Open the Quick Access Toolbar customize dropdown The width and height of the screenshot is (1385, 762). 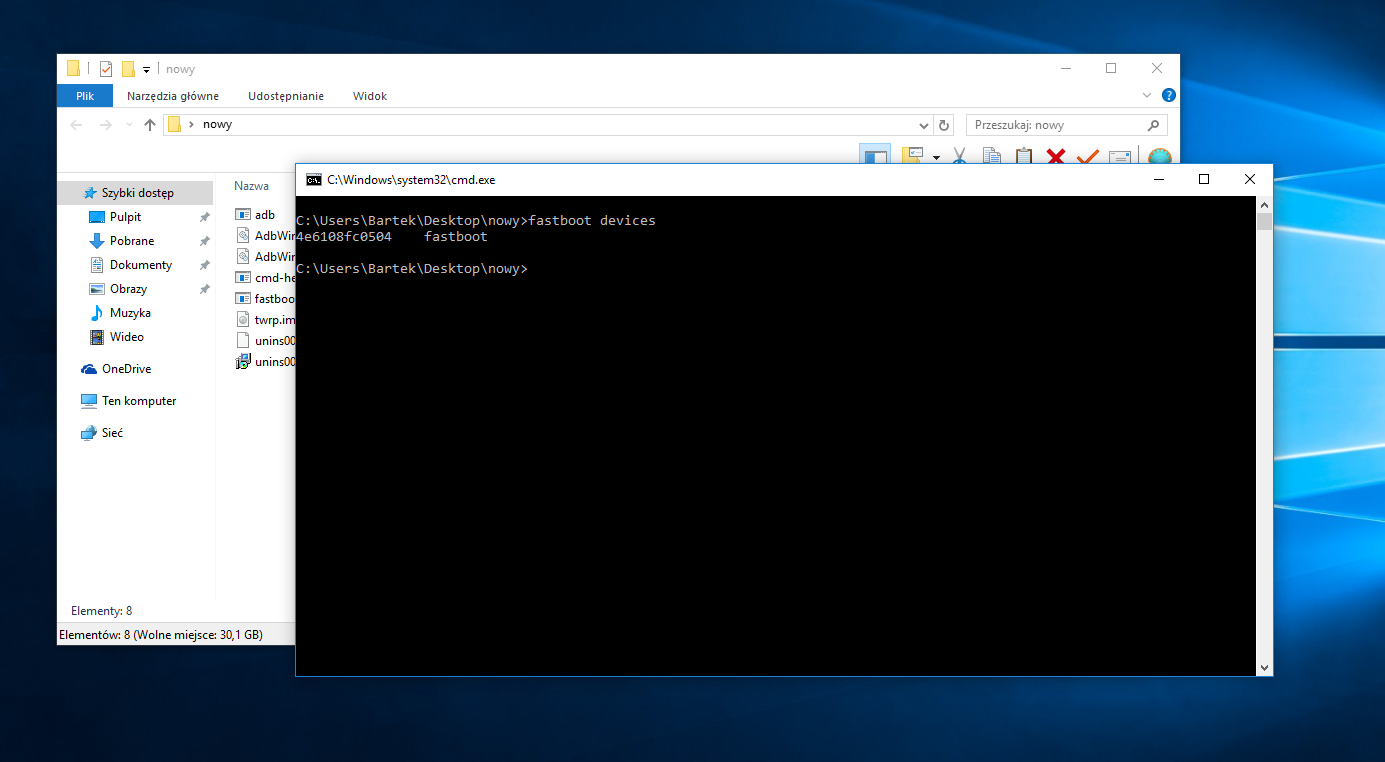pyautogui.click(x=146, y=69)
